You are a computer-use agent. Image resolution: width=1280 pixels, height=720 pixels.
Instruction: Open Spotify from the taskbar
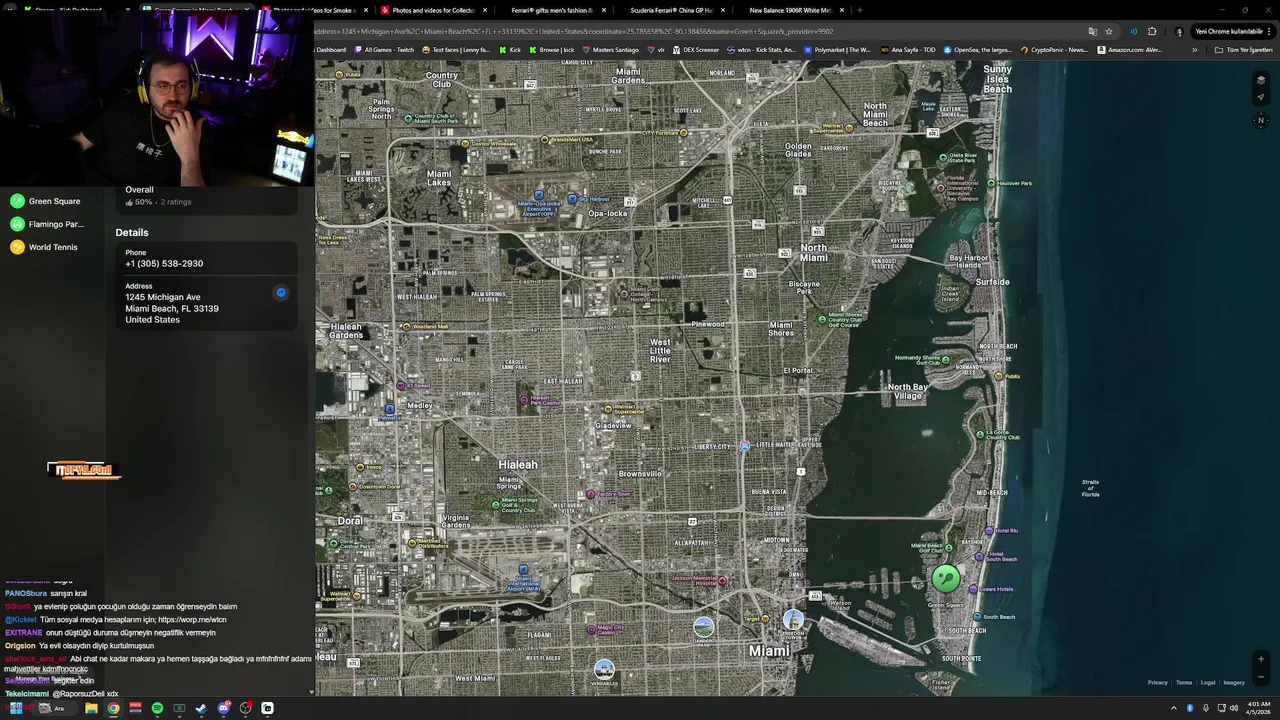[x=157, y=708]
